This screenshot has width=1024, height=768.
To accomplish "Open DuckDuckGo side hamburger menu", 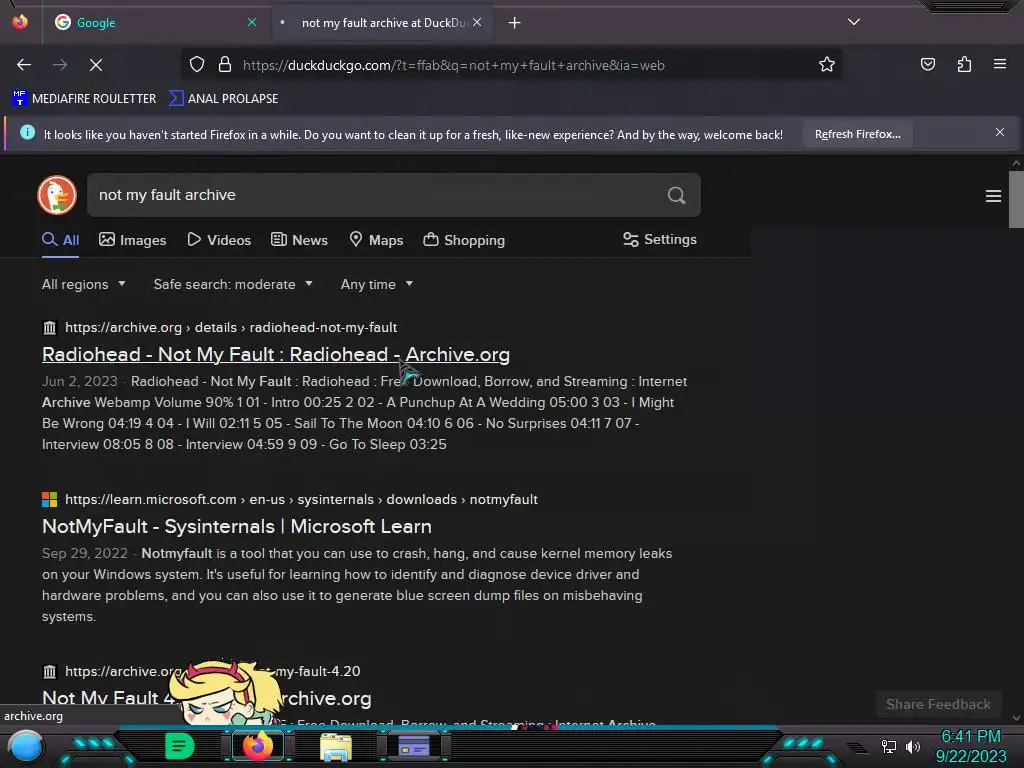I will pos(993,196).
